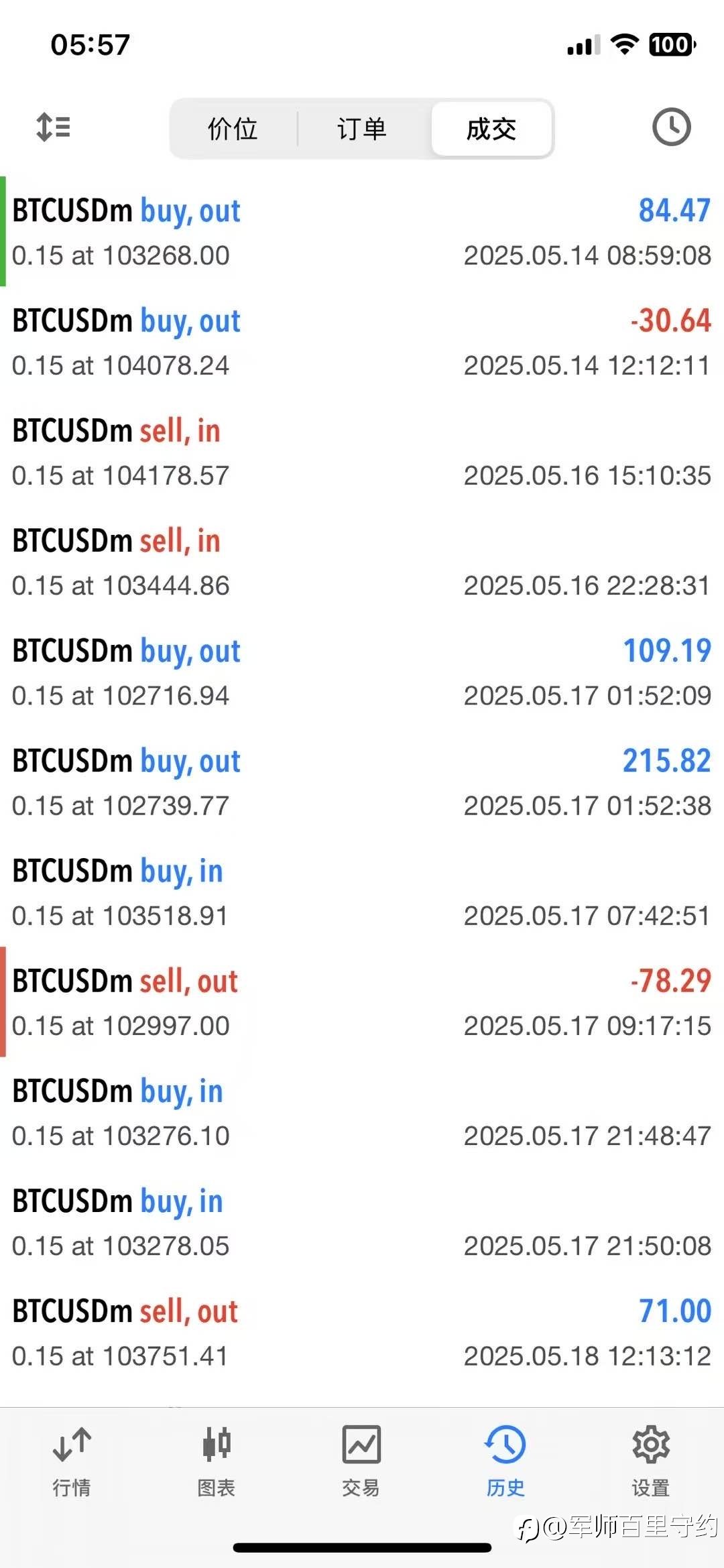Switch to the 价位 segment

click(233, 129)
